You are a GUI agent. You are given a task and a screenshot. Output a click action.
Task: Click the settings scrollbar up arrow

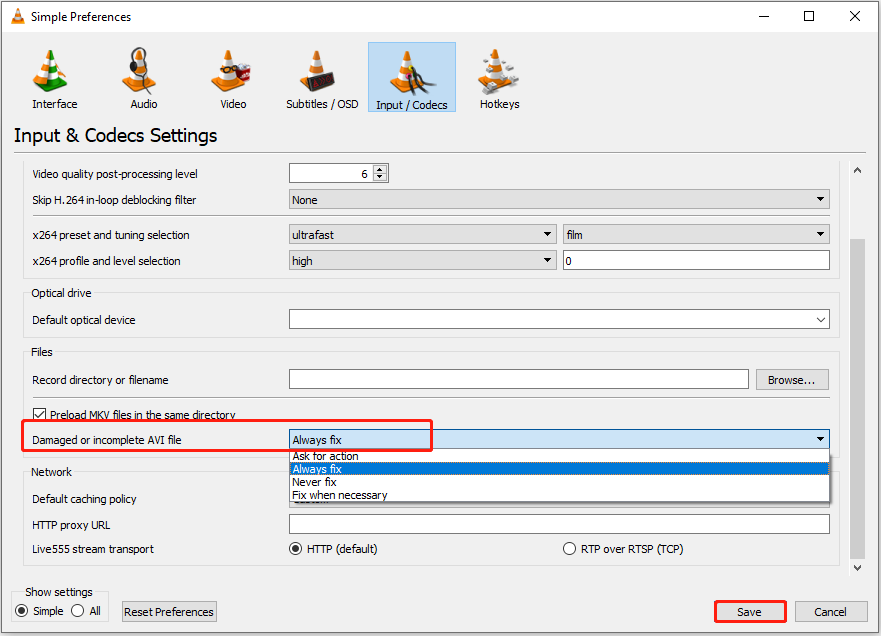tap(857, 170)
